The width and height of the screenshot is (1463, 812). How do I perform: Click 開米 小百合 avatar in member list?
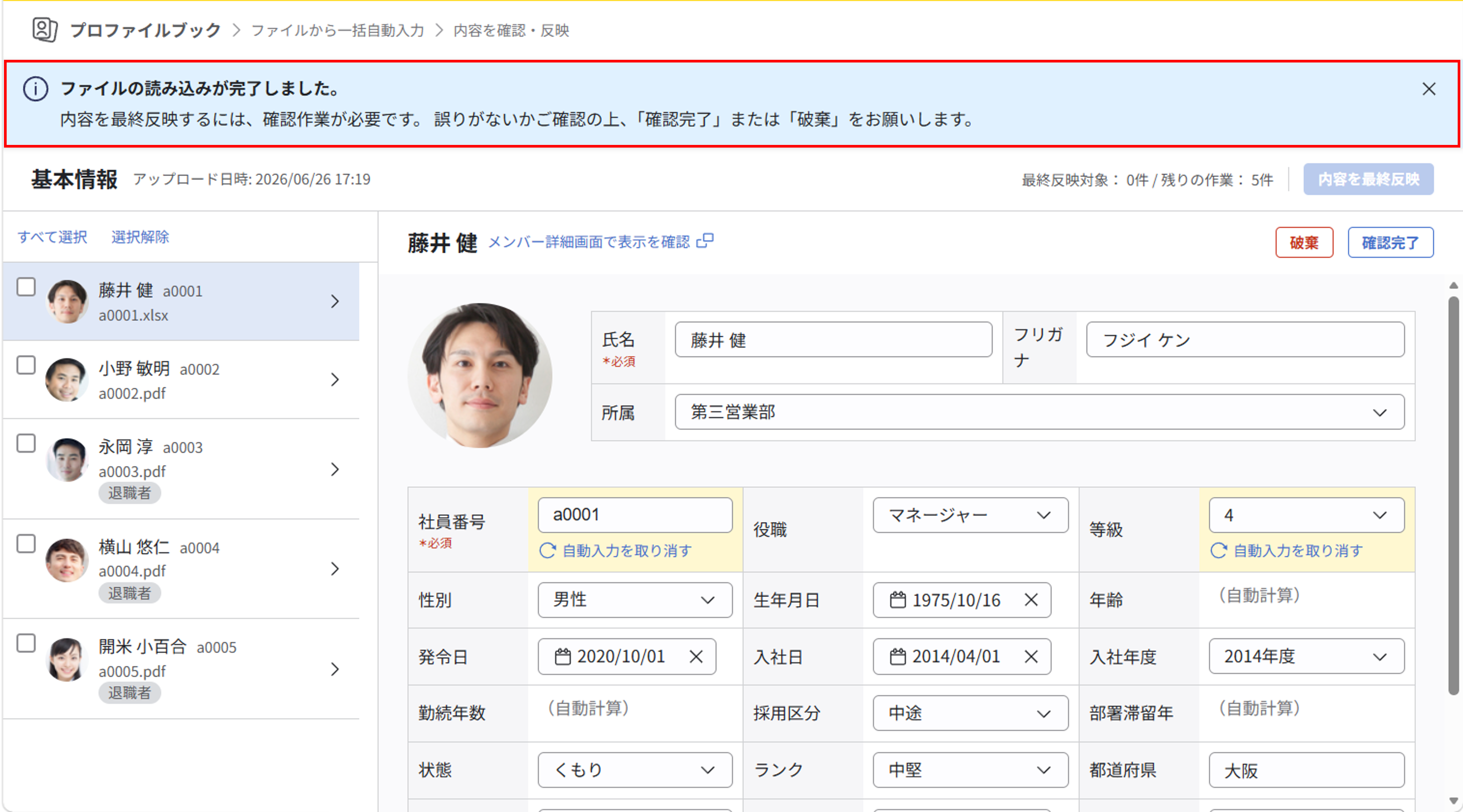click(x=67, y=660)
